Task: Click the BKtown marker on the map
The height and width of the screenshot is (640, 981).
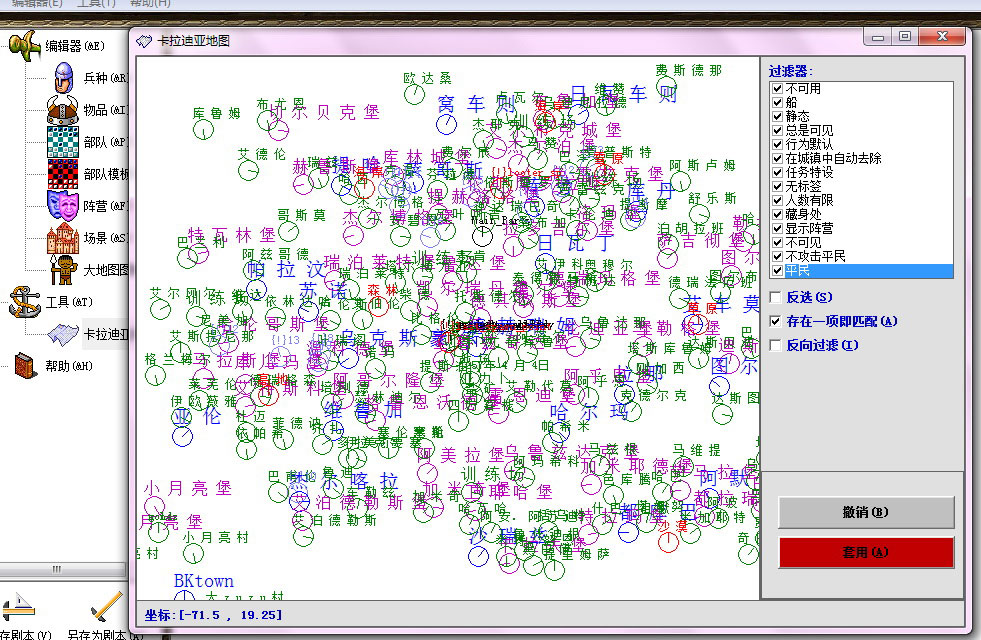Action: (x=203, y=580)
